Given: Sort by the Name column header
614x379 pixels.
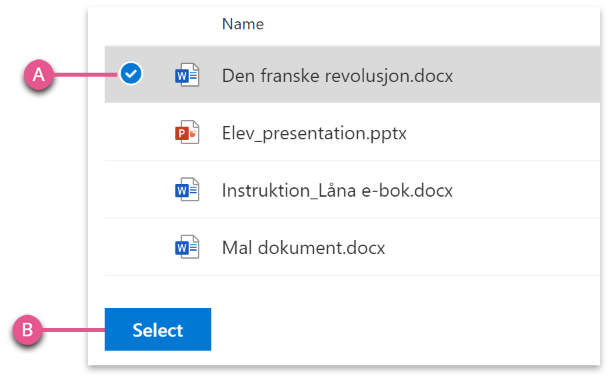Looking at the screenshot, I should [243, 24].
